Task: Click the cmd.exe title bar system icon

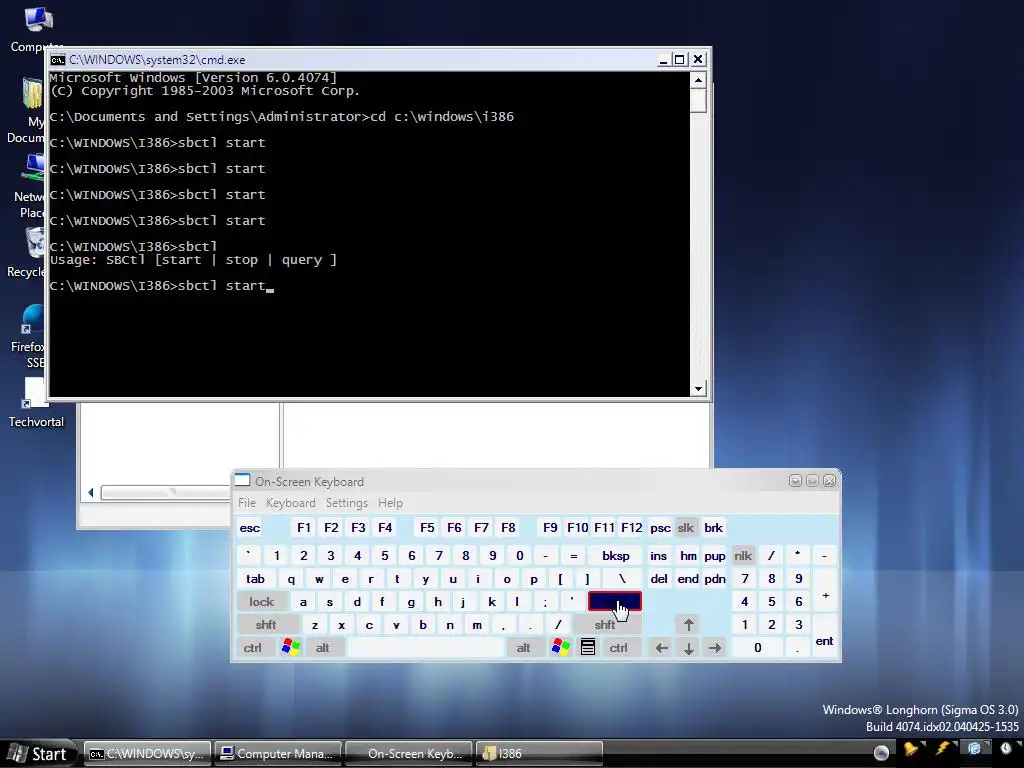Action: [57, 60]
